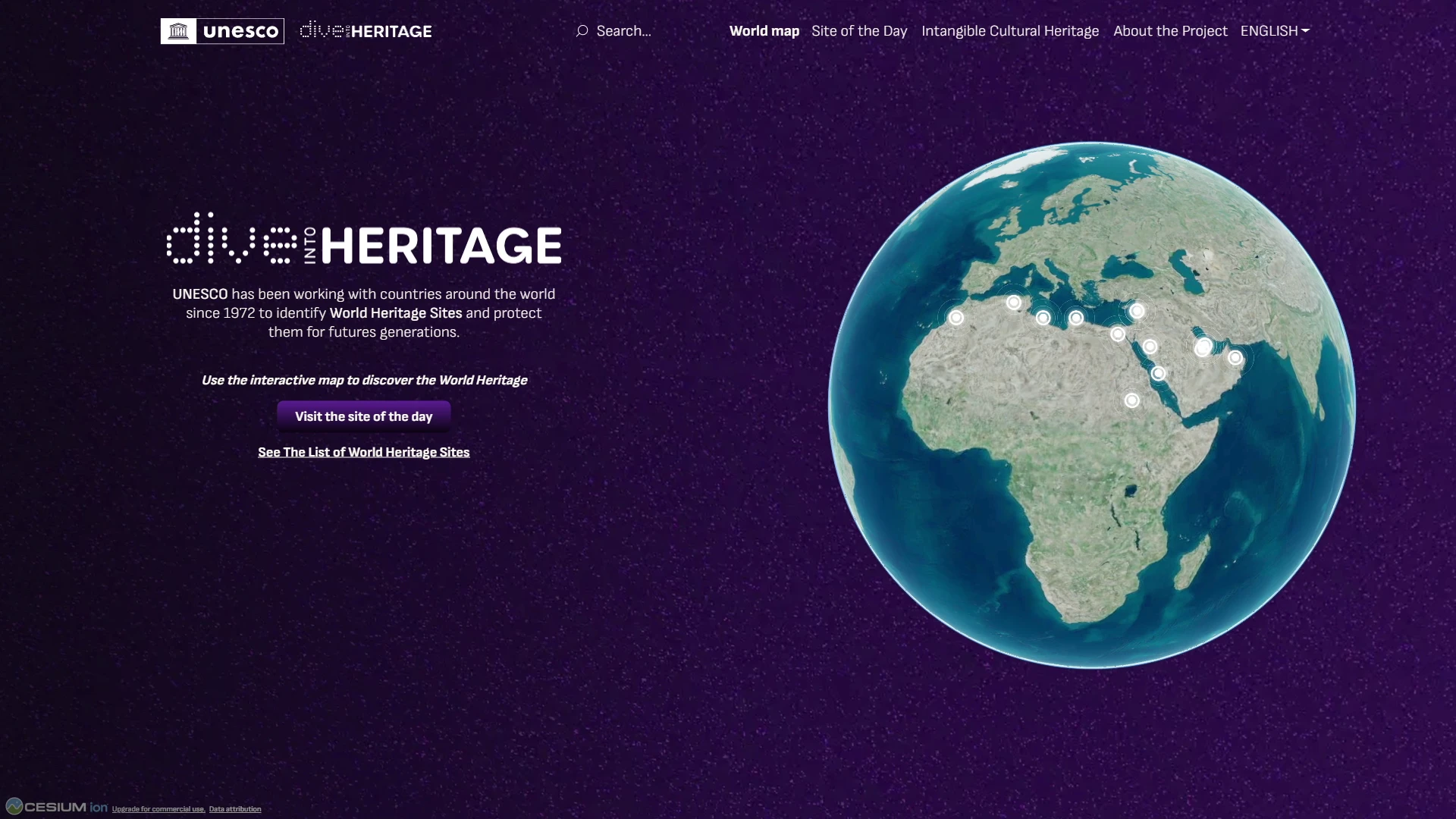Select the site marker in Oman
Image resolution: width=1456 pixels, height=819 pixels.
1235,357
